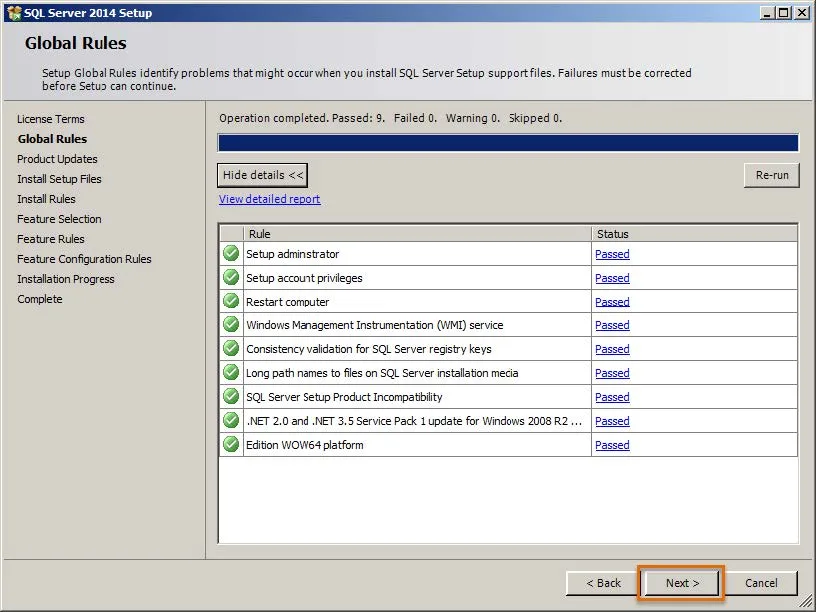Click the Rule column header
Screen dimensions: 816x612
coord(417,234)
